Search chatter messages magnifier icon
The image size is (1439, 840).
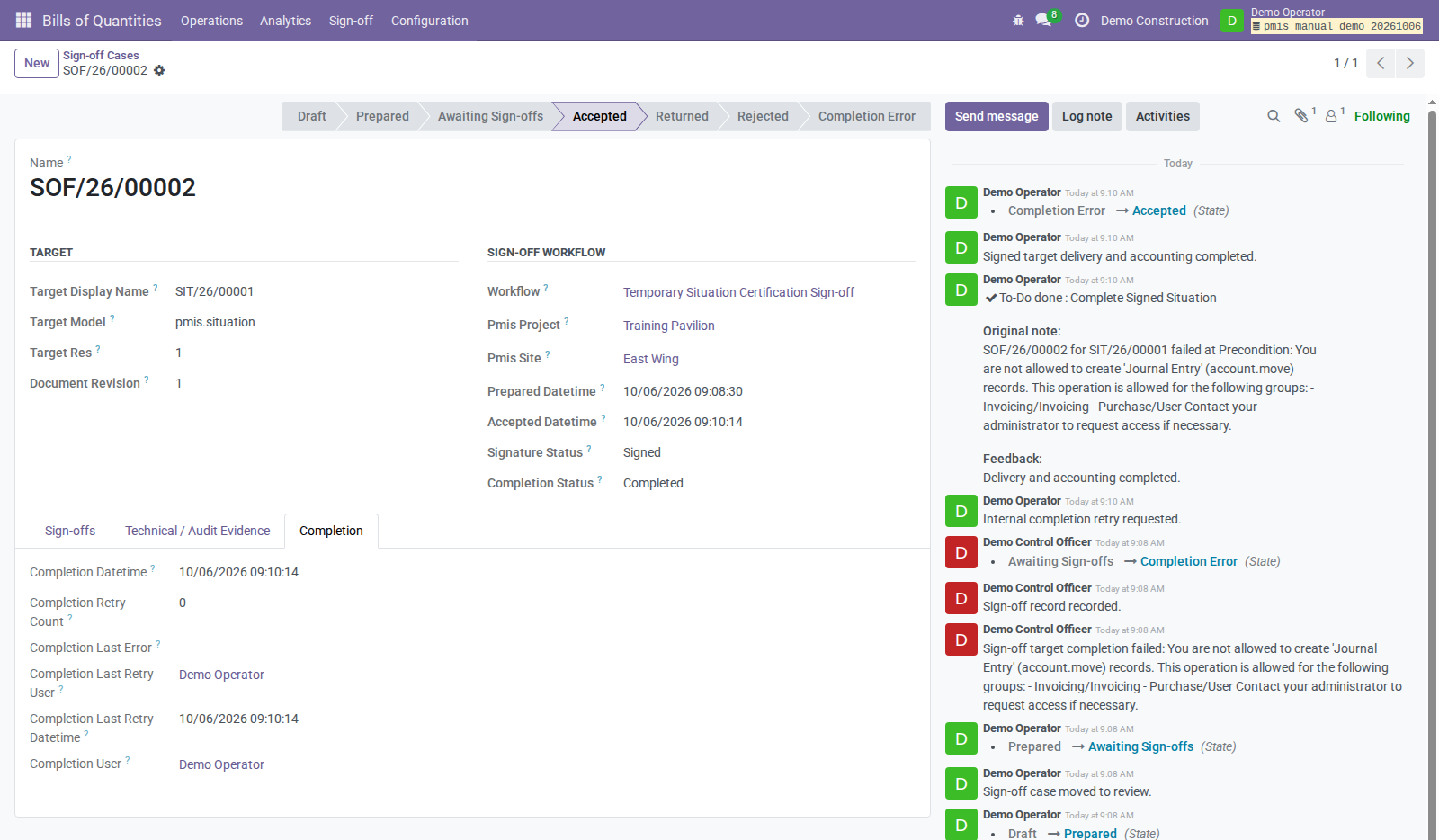coord(1274,116)
